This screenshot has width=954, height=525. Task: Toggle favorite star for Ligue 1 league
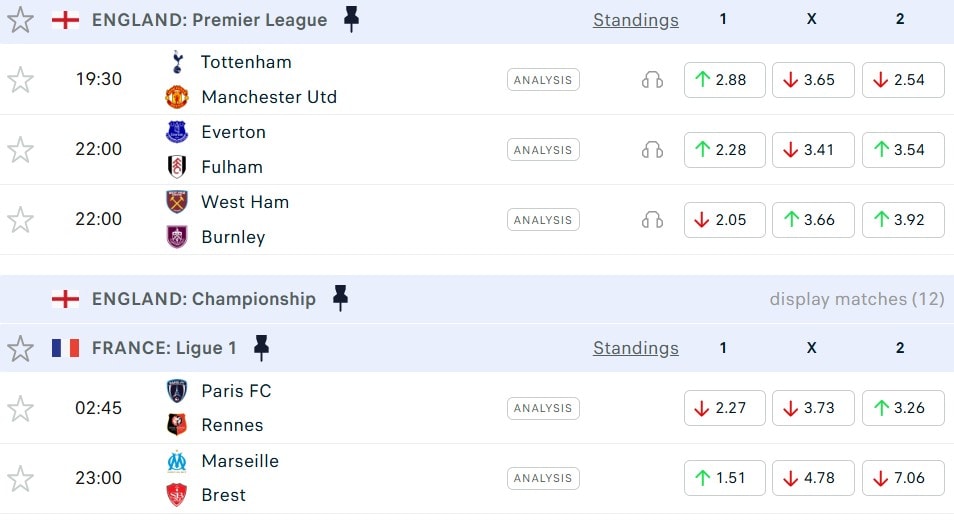pos(20,348)
